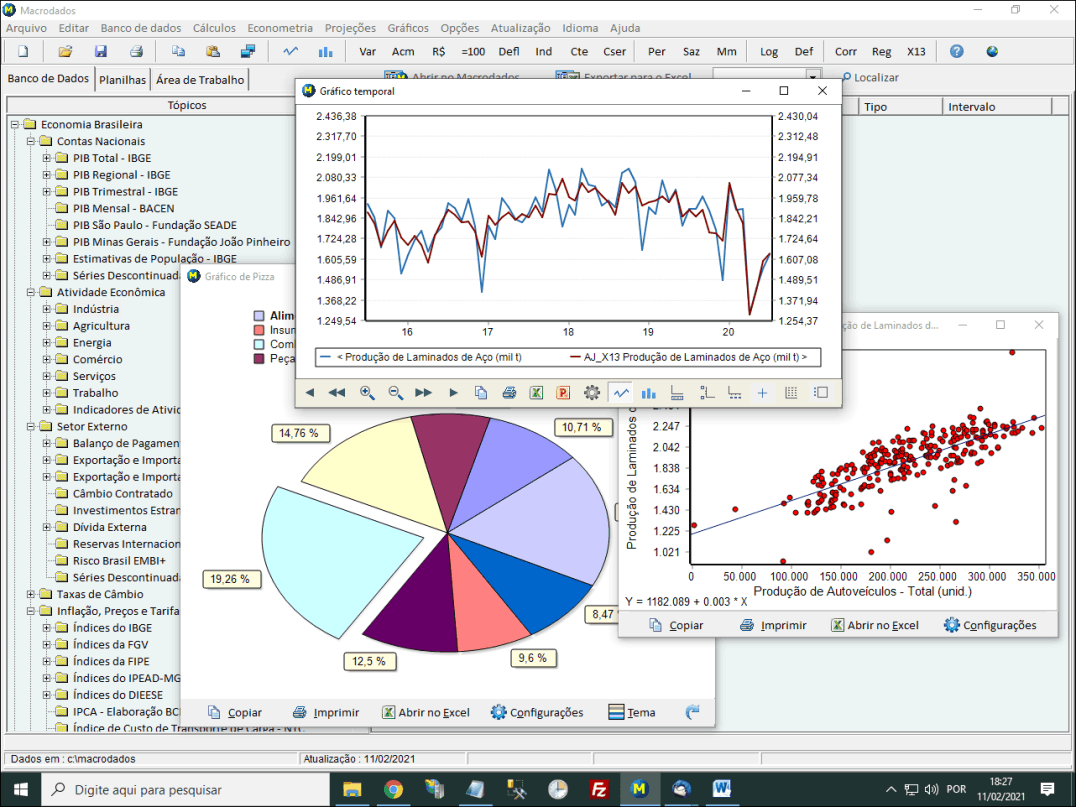Viewport: 1076px width, 807px height.
Task: Open Configurações in the scatter plot window
Action: tap(990, 625)
